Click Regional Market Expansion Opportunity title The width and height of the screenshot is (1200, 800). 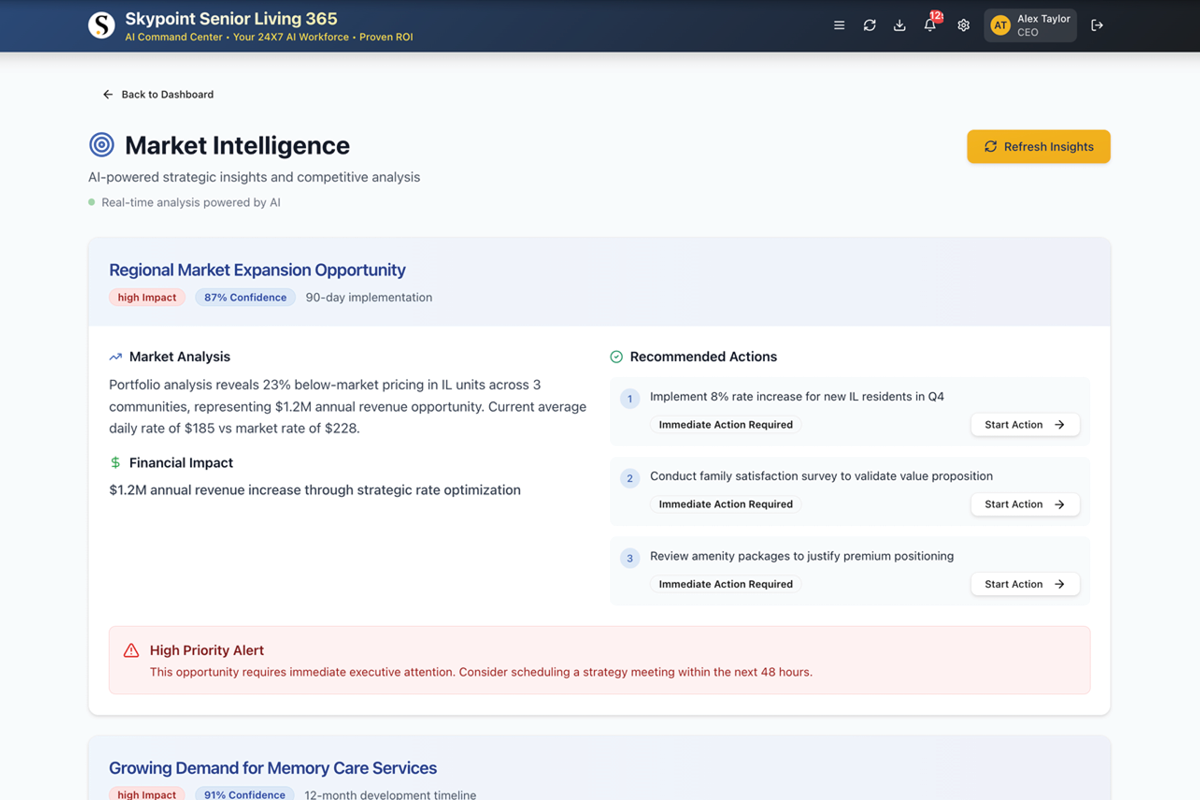257,270
